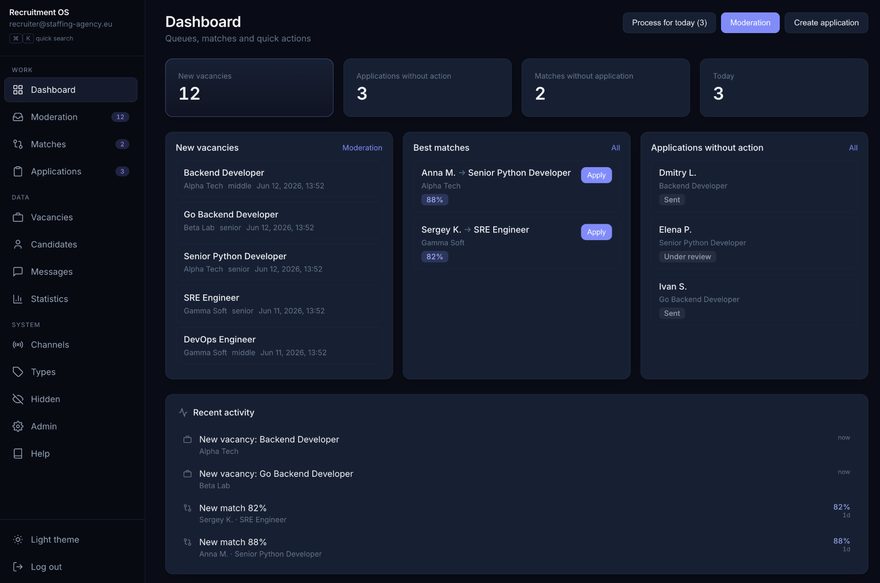
Task: Click the Dashboard grid icon in sidebar
Action: (18, 90)
